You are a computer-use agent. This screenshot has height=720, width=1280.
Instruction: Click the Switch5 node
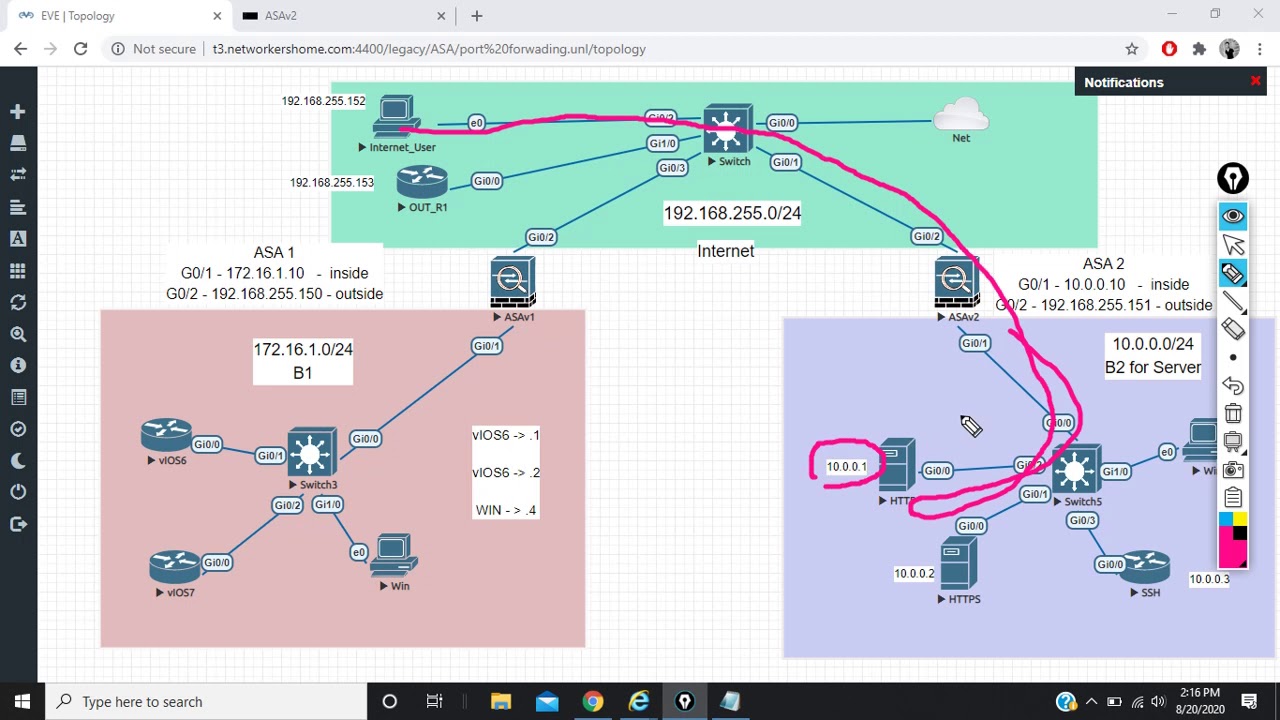(1077, 469)
